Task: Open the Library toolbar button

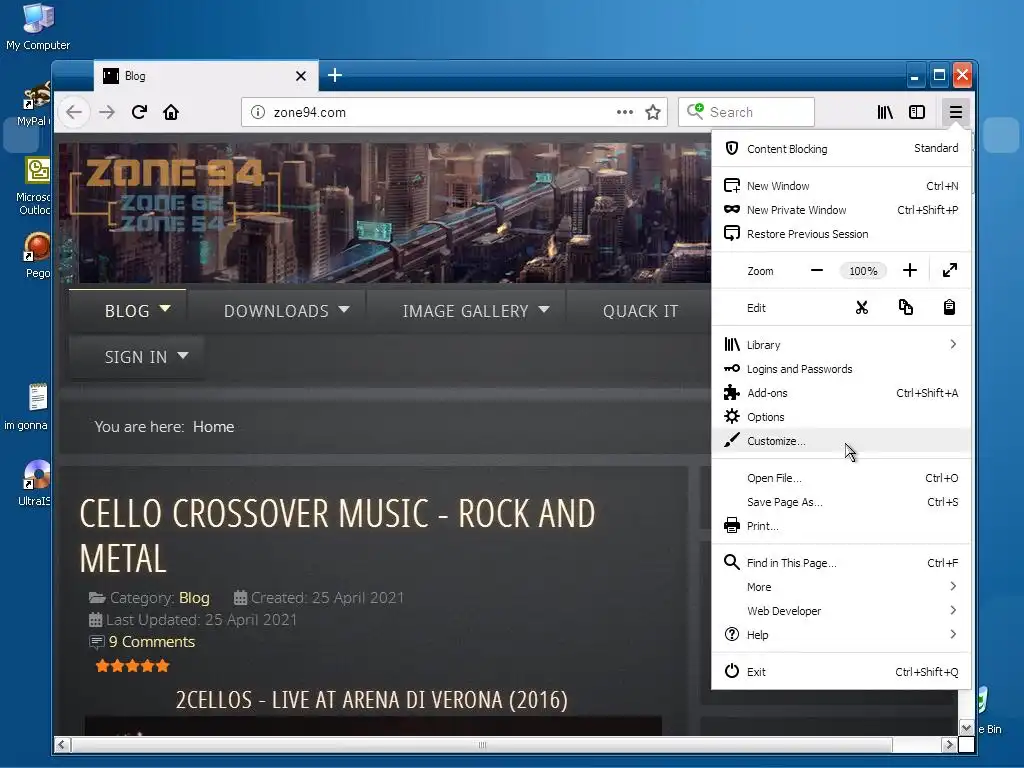Action: pos(885,112)
